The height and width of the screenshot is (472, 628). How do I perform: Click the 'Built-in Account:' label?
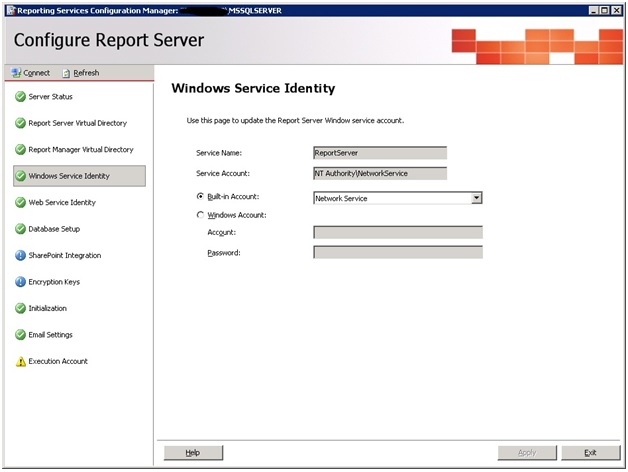tap(233, 196)
